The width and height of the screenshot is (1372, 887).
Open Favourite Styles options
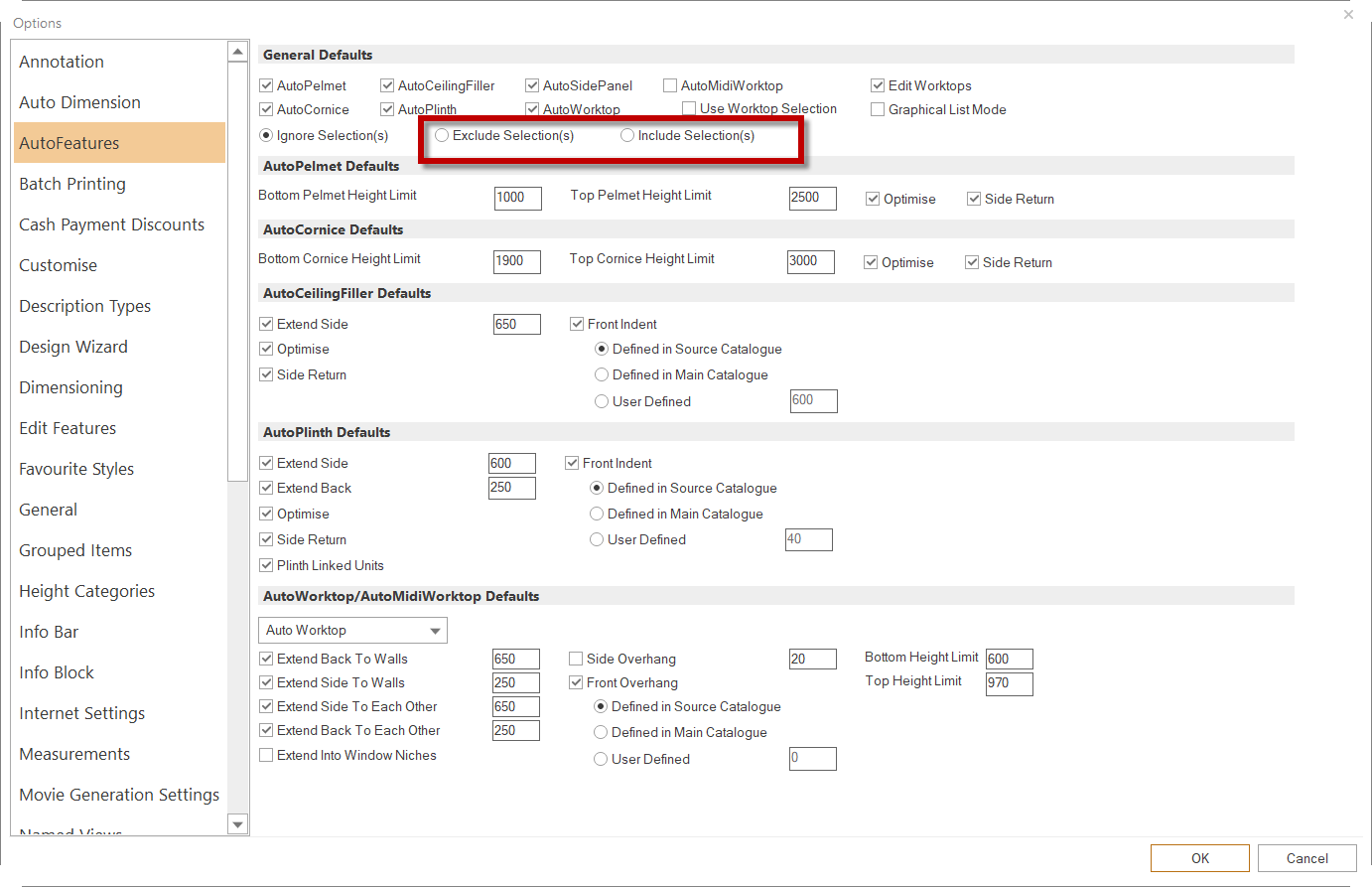119,469
